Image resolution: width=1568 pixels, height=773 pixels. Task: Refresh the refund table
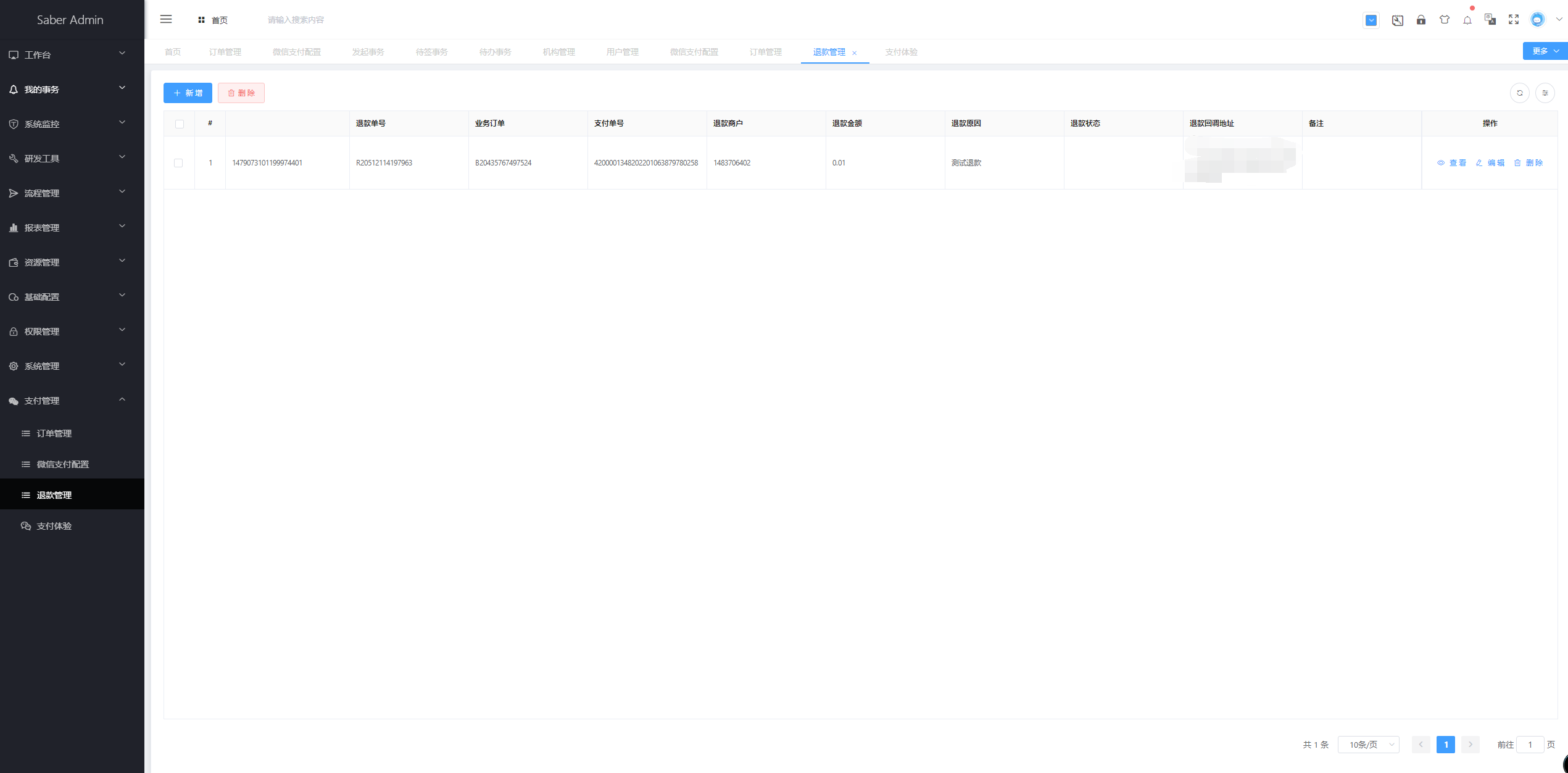(1520, 93)
